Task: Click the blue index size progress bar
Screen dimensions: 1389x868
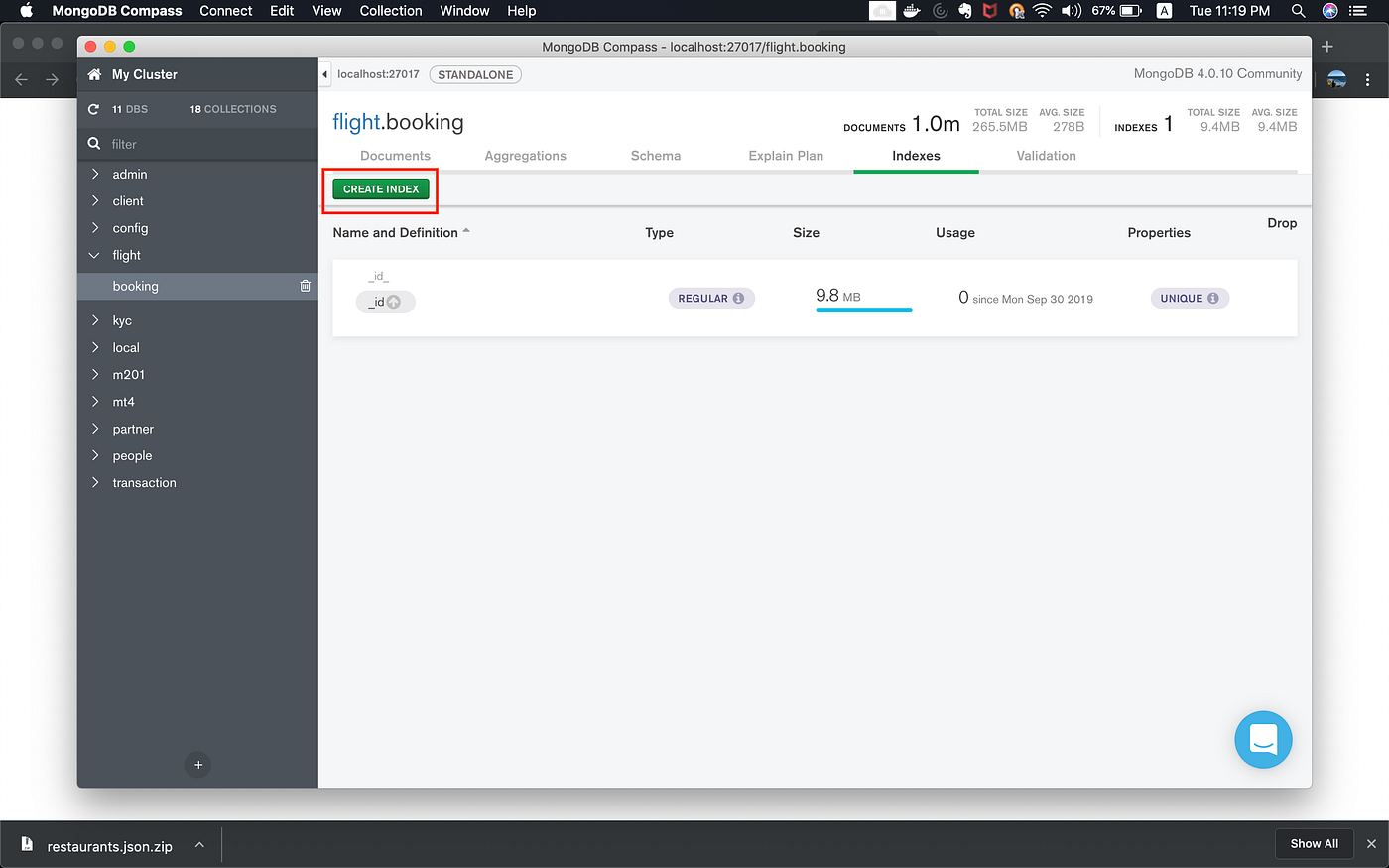Action: tap(863, 310)
